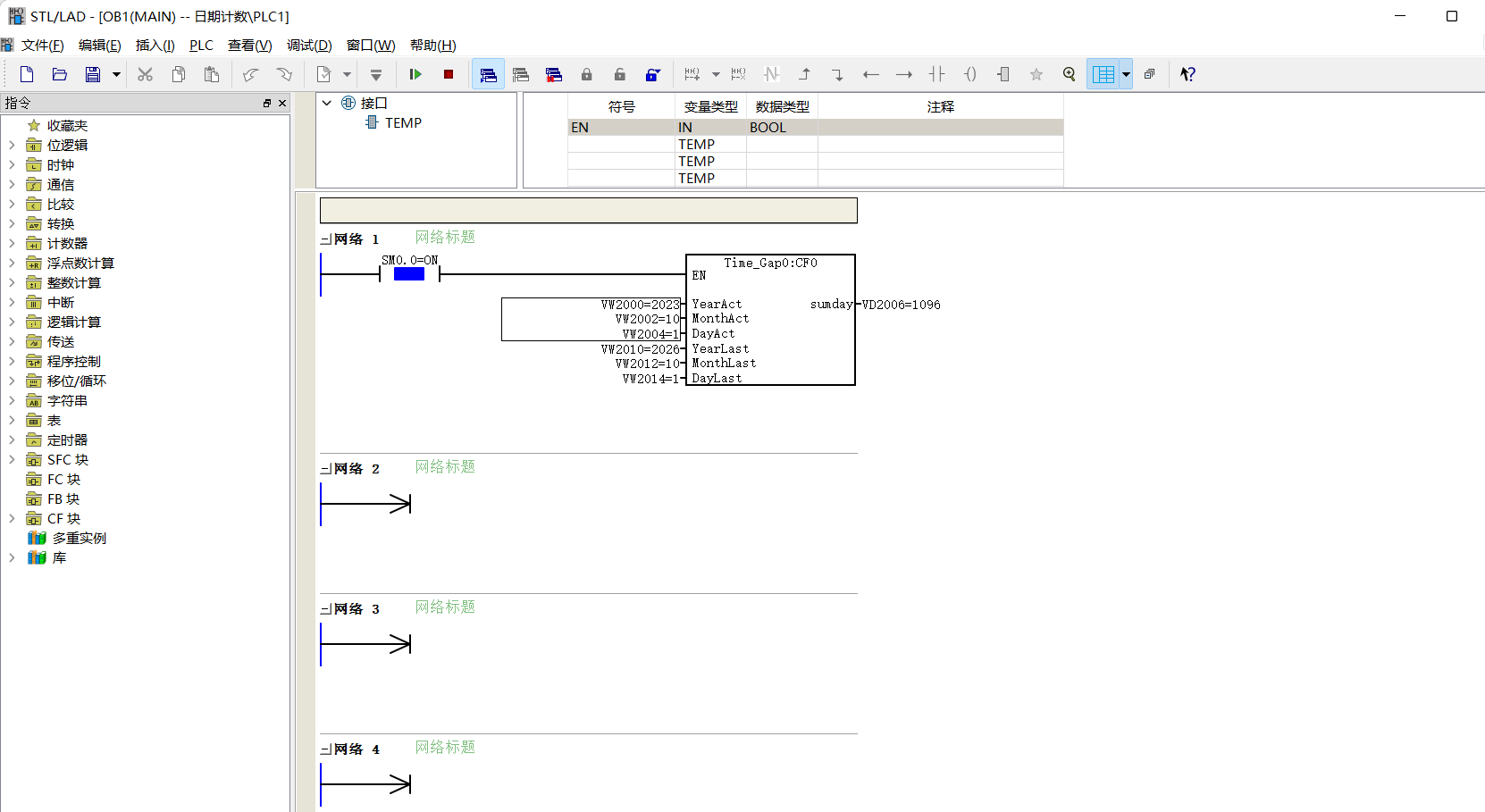Open the 调试(D) menu
This screenshot has width=1485, height=812.
click(309, 45)
